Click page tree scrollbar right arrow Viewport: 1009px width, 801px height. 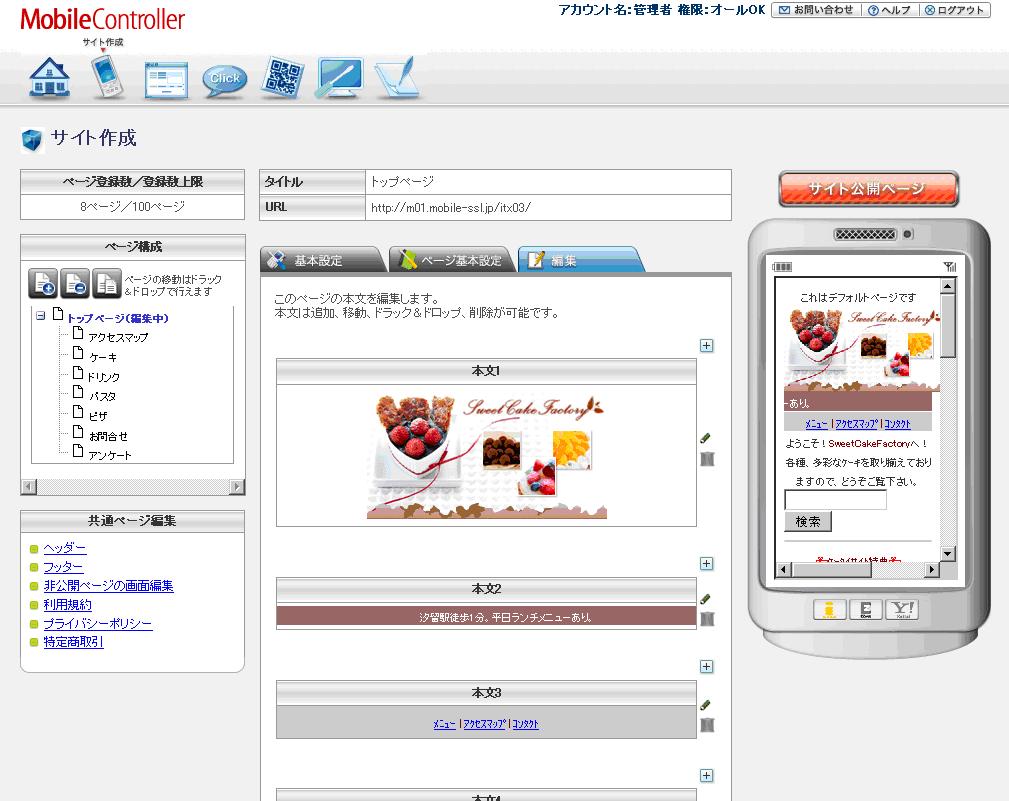[237, 486]
